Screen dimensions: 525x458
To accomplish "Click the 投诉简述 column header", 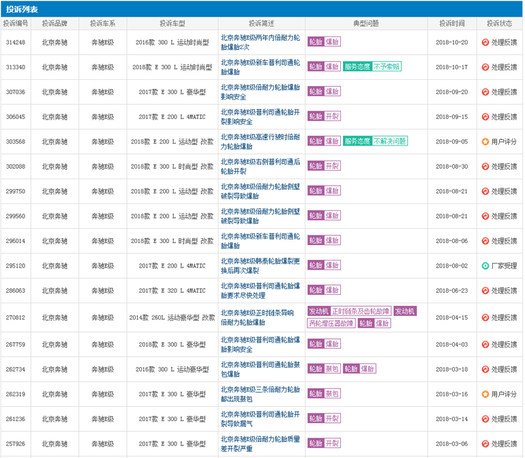I will point(261,23).
